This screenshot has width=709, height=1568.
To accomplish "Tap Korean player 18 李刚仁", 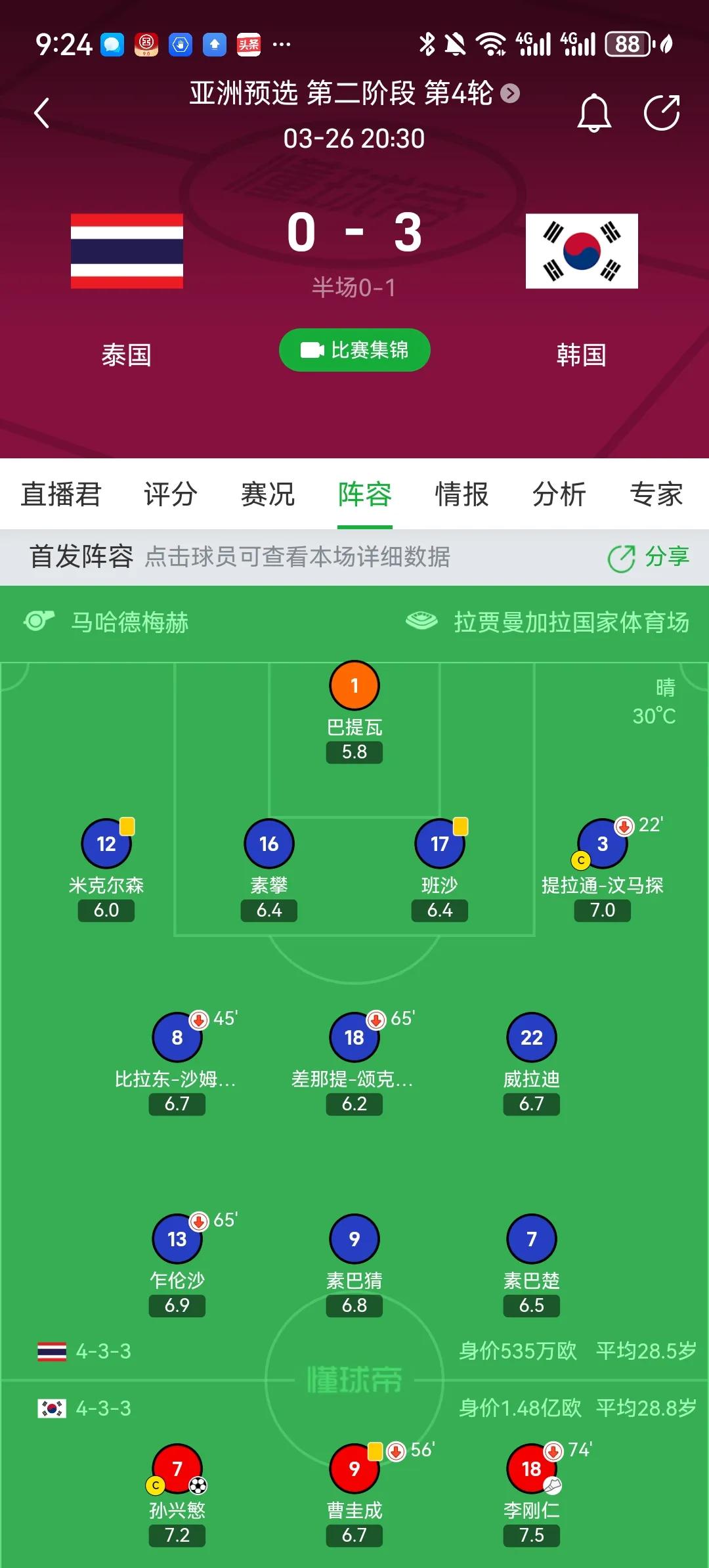I will [x=532, y=1468].
